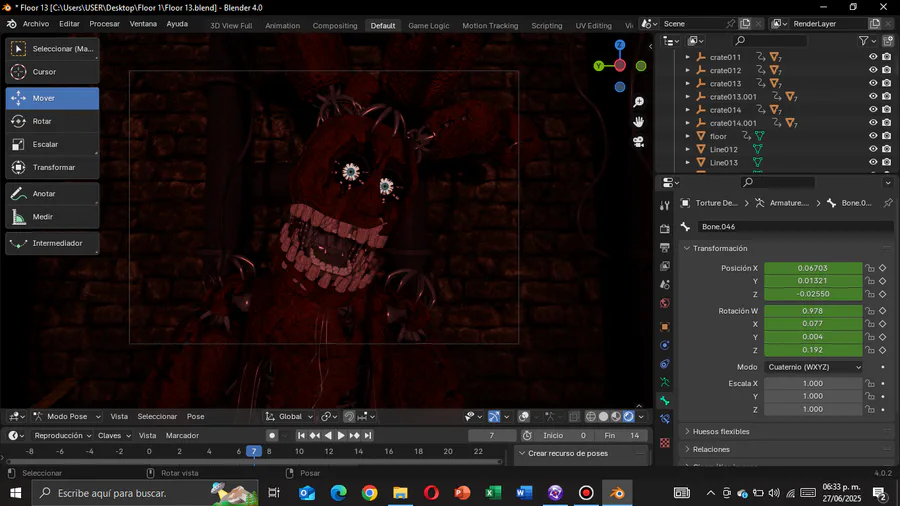Viewport: 900px width, 506px height.
Task: Click the Fin end frame field
Action: point(622,435)
